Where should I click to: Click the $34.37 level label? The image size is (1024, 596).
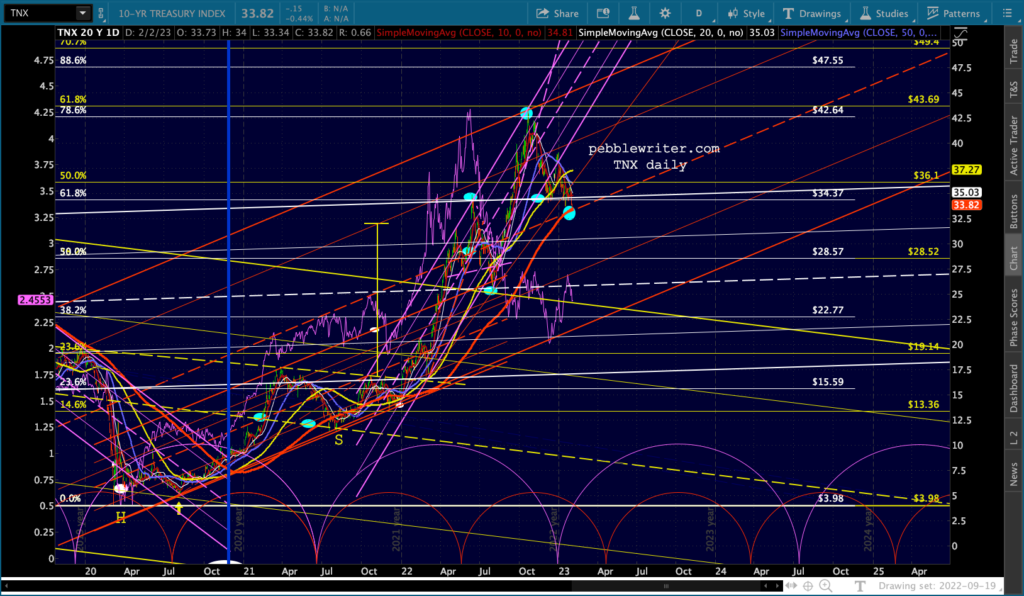[x=827, y=193]
